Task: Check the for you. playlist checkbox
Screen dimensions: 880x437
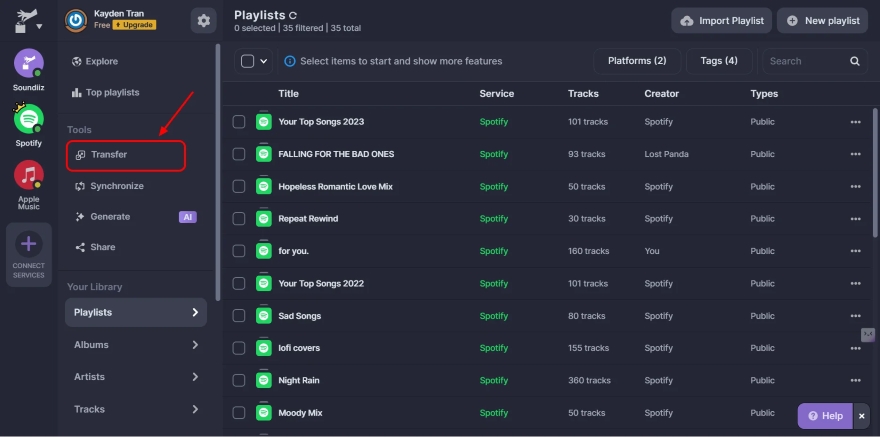Action: [x=239, y=251]
